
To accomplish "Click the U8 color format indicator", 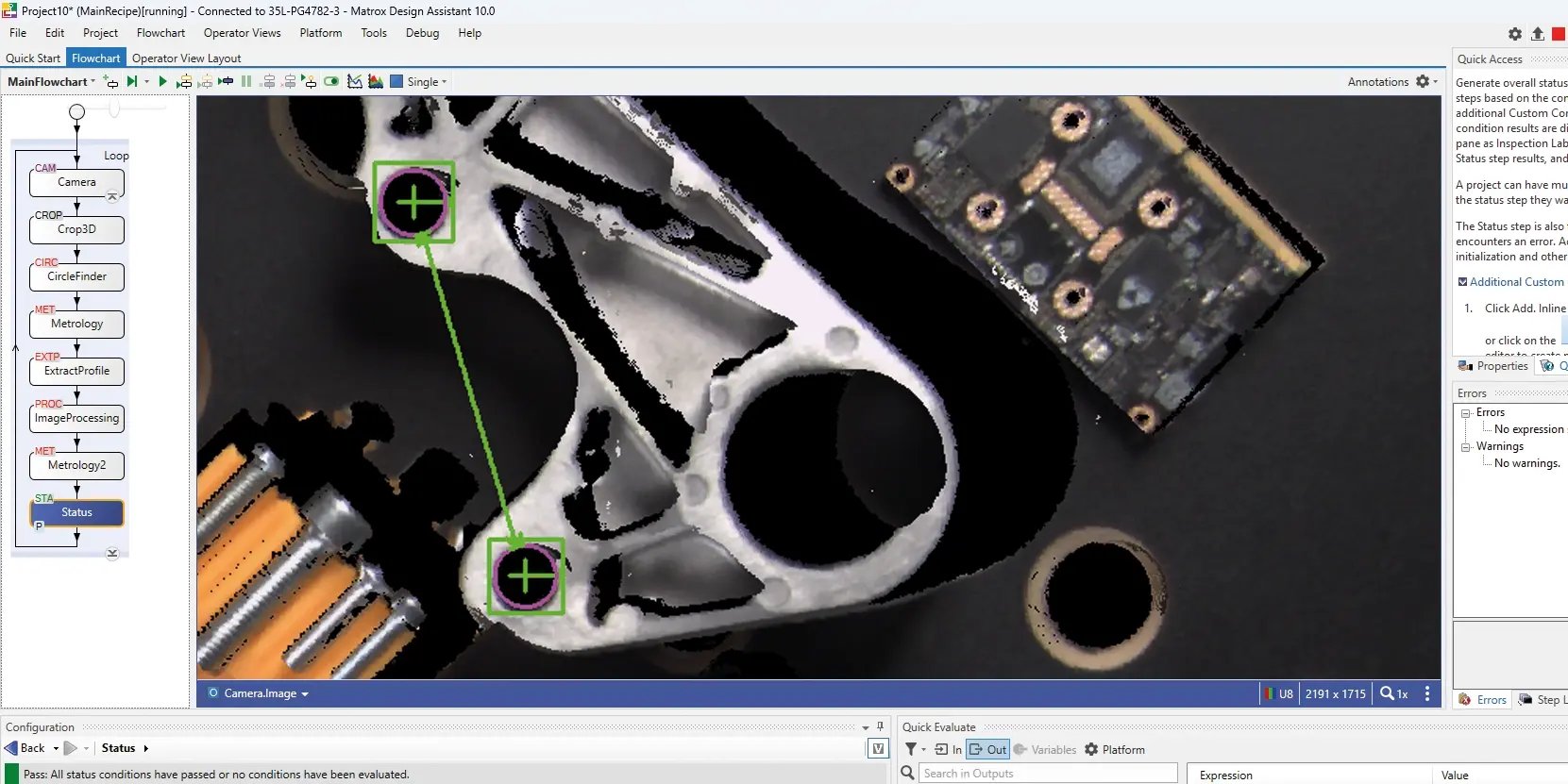I will tap(1278, 693).
